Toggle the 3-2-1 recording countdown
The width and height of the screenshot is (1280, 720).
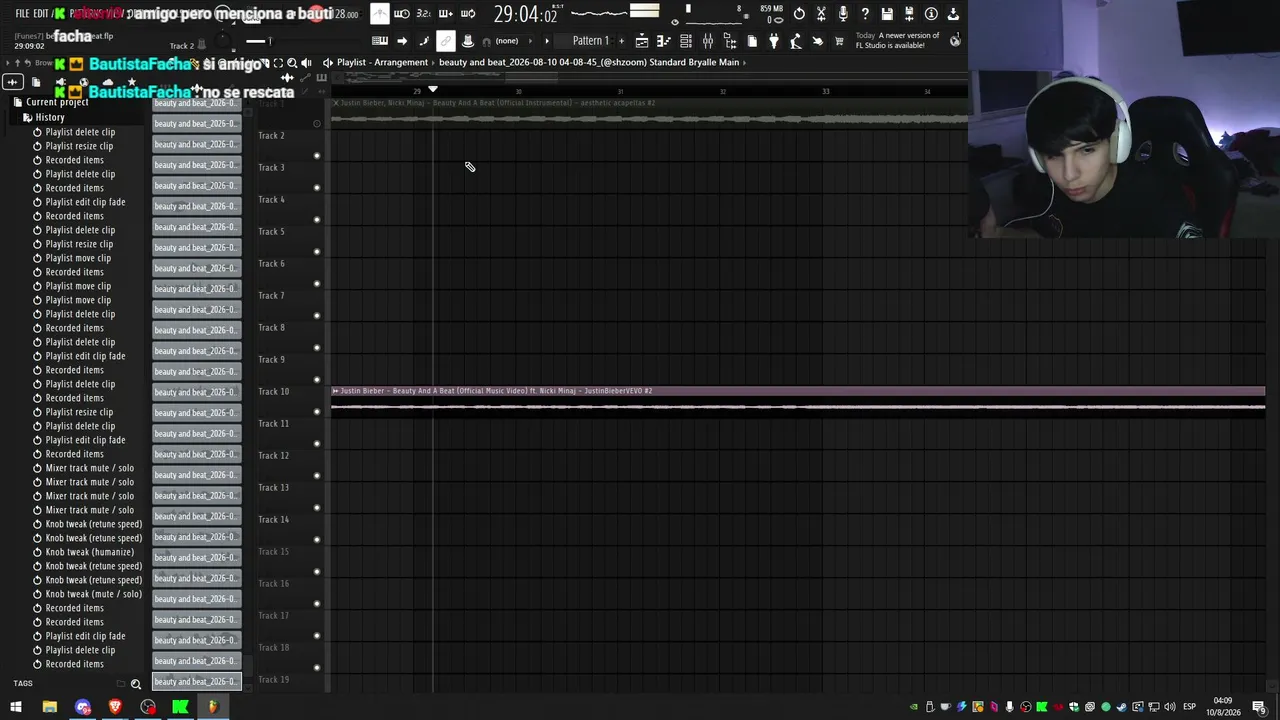(423, 14)
